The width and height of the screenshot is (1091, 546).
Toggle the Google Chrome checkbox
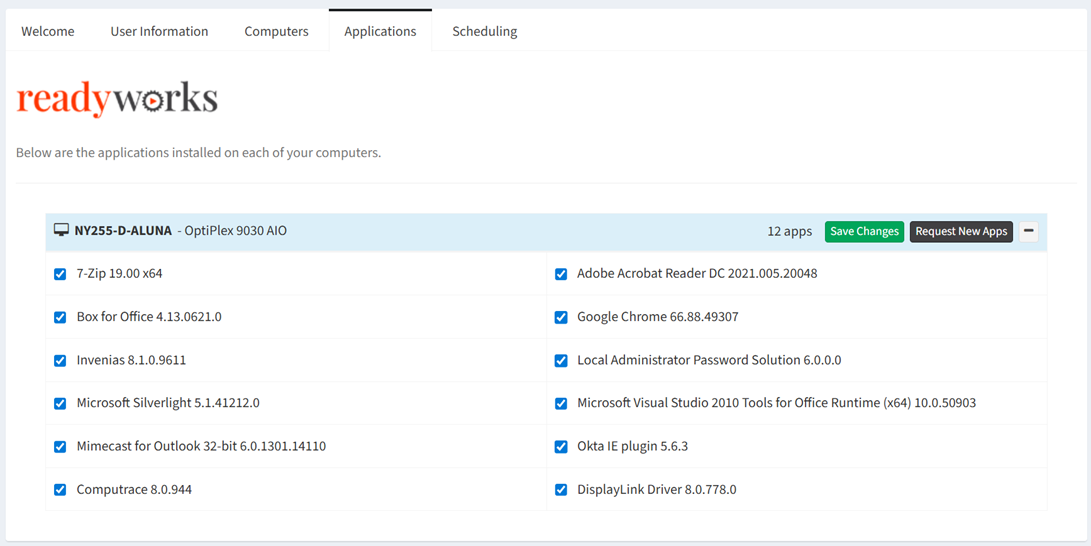coord(561,317)
